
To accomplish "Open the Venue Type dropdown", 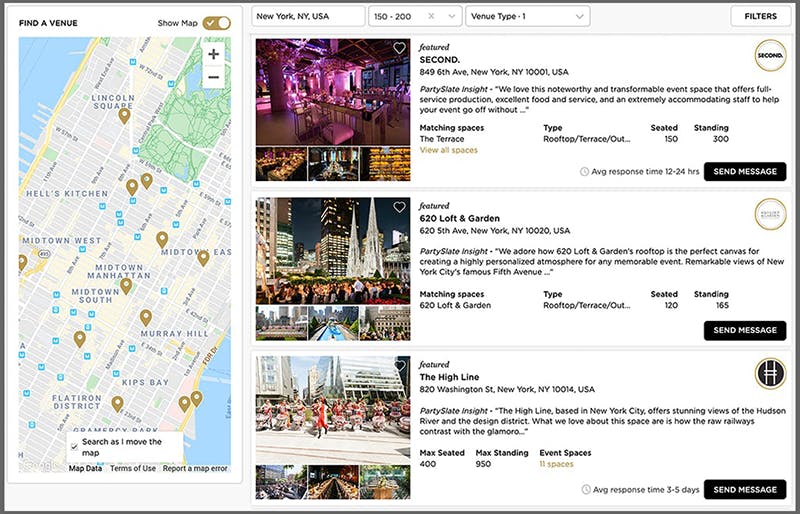I will (x=528, y=17).
